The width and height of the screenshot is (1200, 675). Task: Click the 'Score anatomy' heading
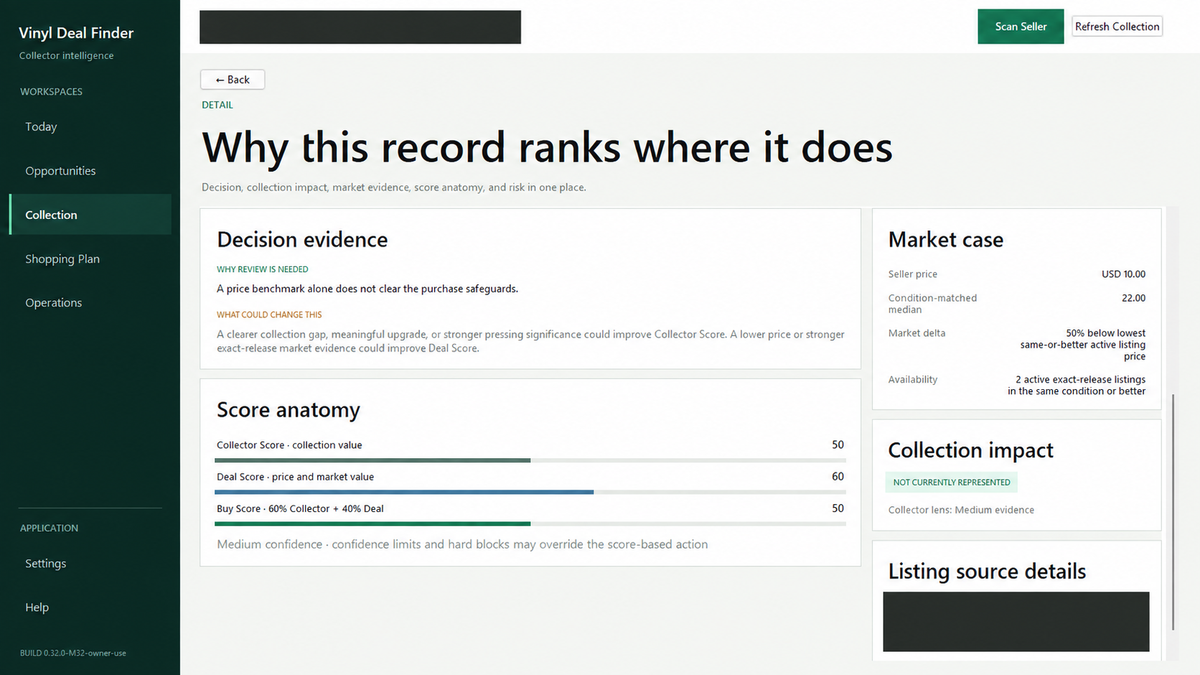[x=288, y=410]
